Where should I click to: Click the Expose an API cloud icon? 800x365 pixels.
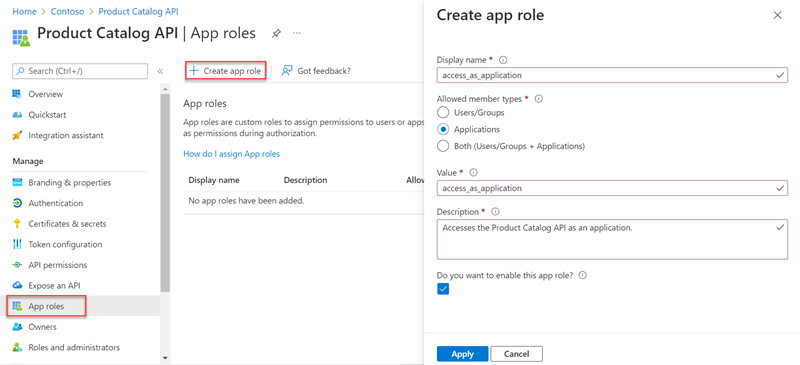point(17,285)
